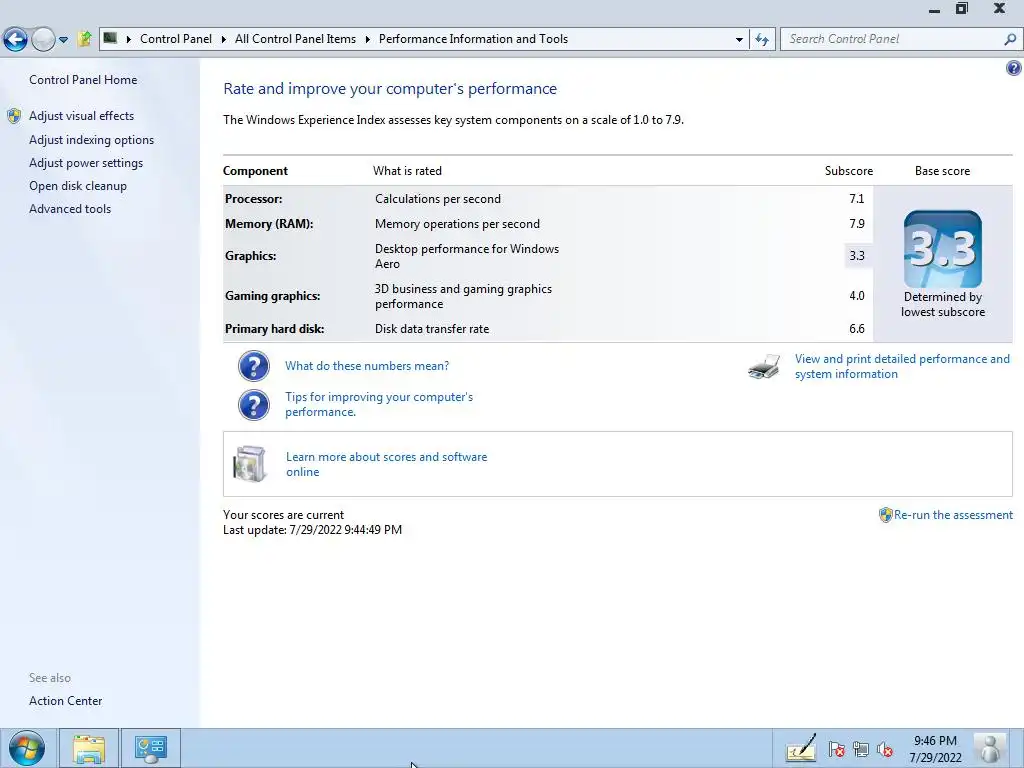
Task: Open Adjust indexing options
Action: (x=91, y=140)
